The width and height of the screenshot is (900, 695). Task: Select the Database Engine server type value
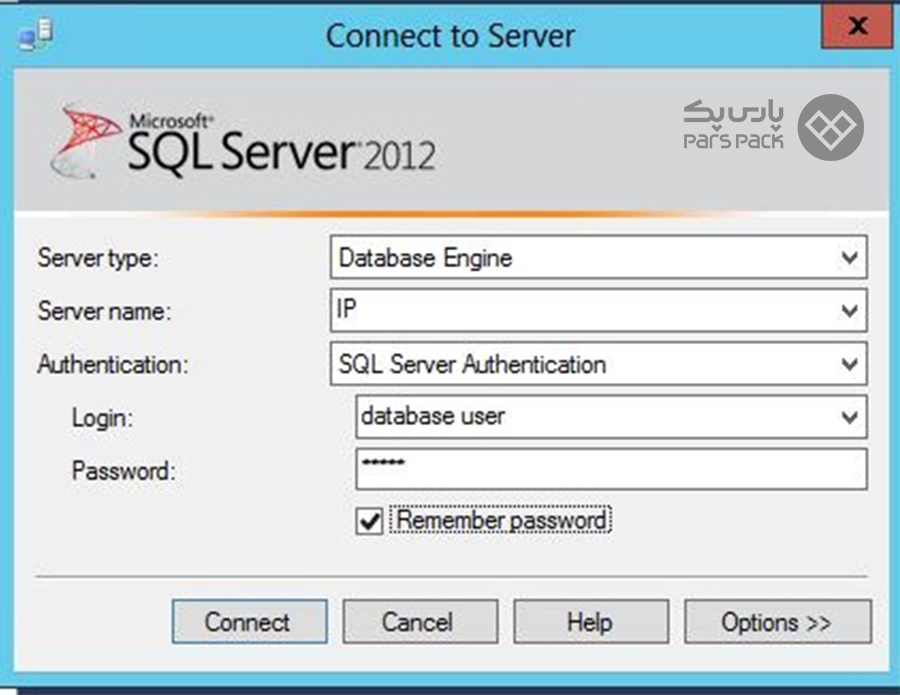(x=425, y=258)
